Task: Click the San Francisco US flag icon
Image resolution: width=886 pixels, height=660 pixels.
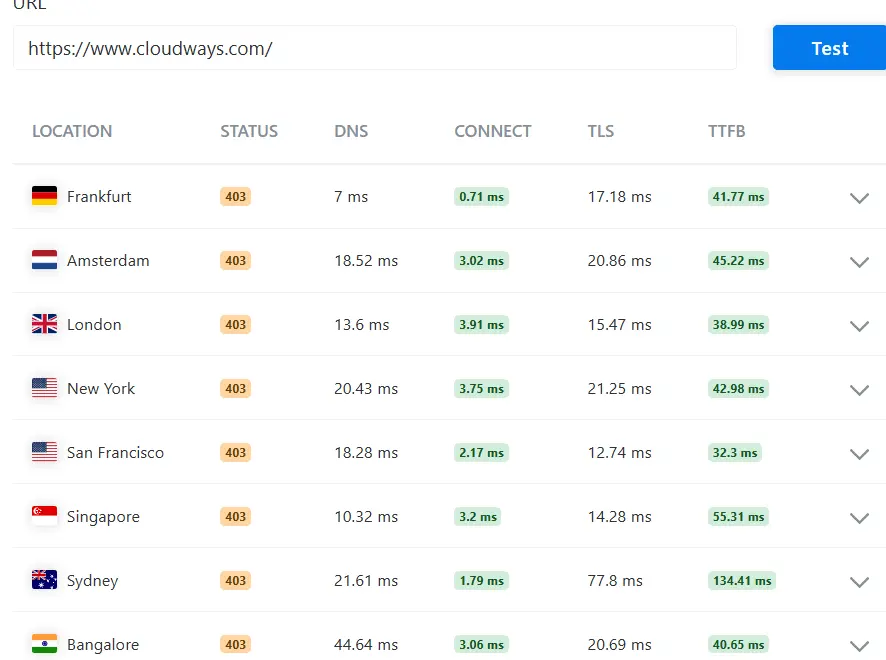Action: [44, 452]
